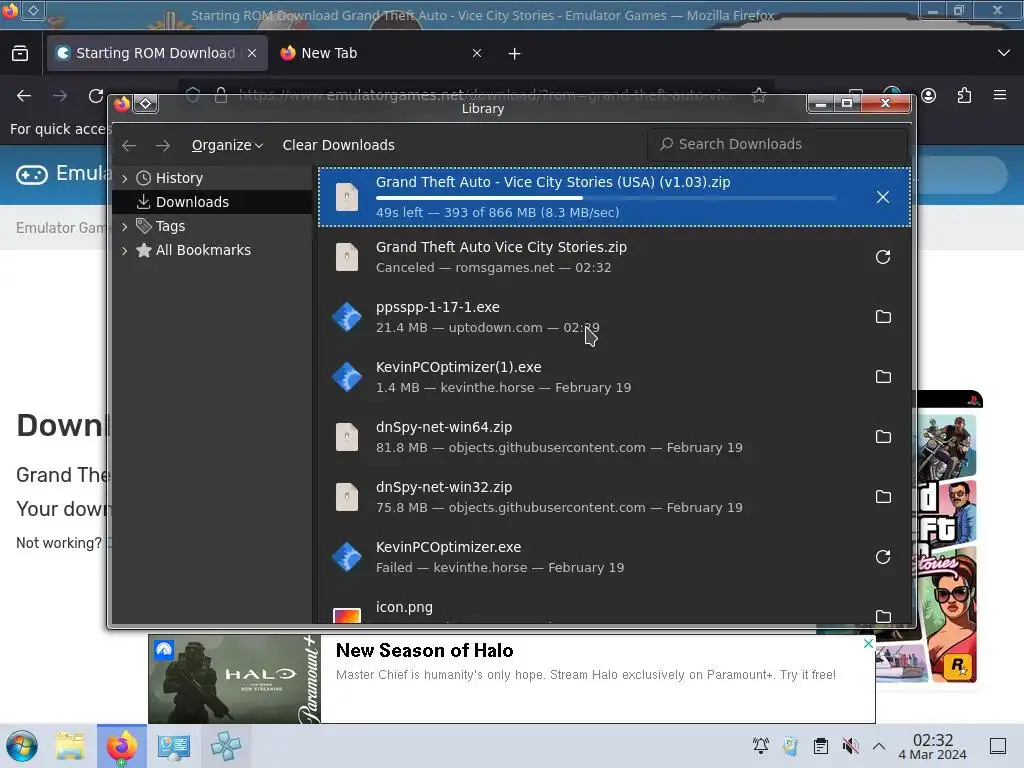
Task: Open the Firefox hamburger application menu
Action: pos(1000,95)
